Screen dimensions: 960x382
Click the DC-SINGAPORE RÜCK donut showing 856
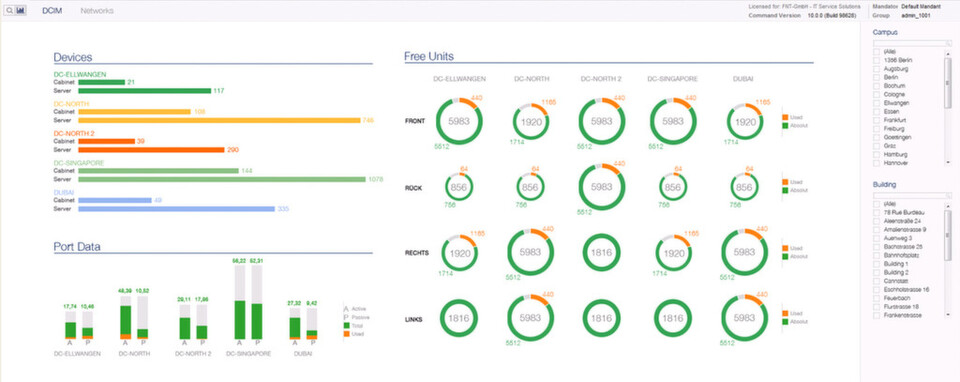tap(672, 187)
